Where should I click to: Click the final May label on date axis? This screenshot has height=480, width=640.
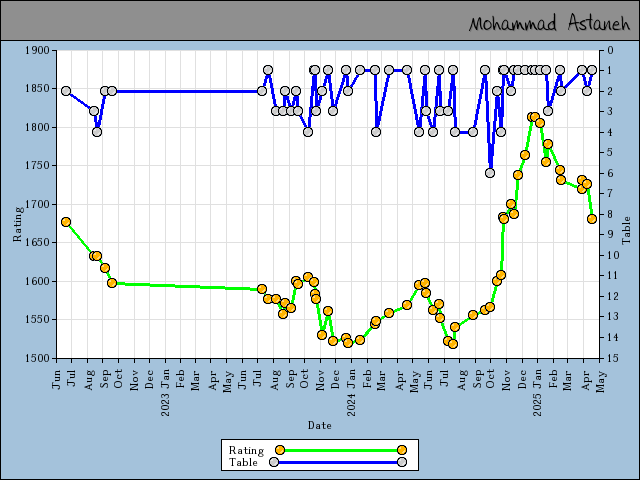click(600, 381)
